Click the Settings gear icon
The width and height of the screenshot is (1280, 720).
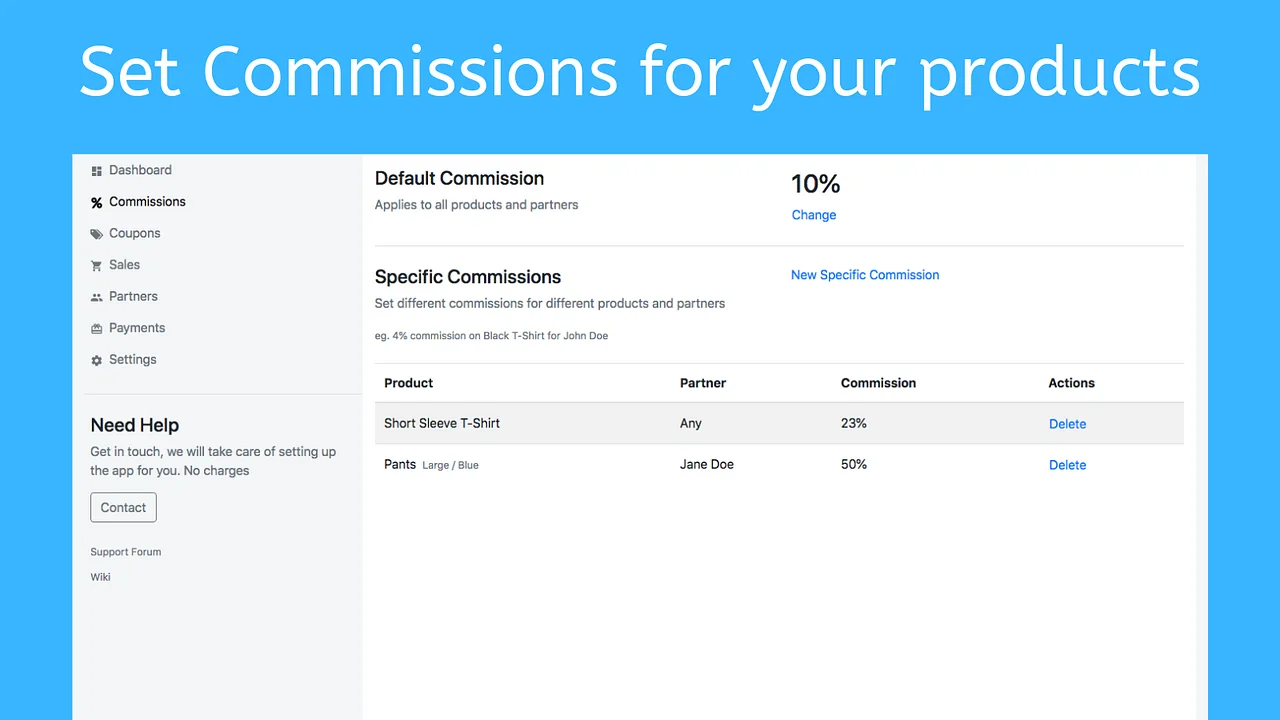click(x=96, y=360)
